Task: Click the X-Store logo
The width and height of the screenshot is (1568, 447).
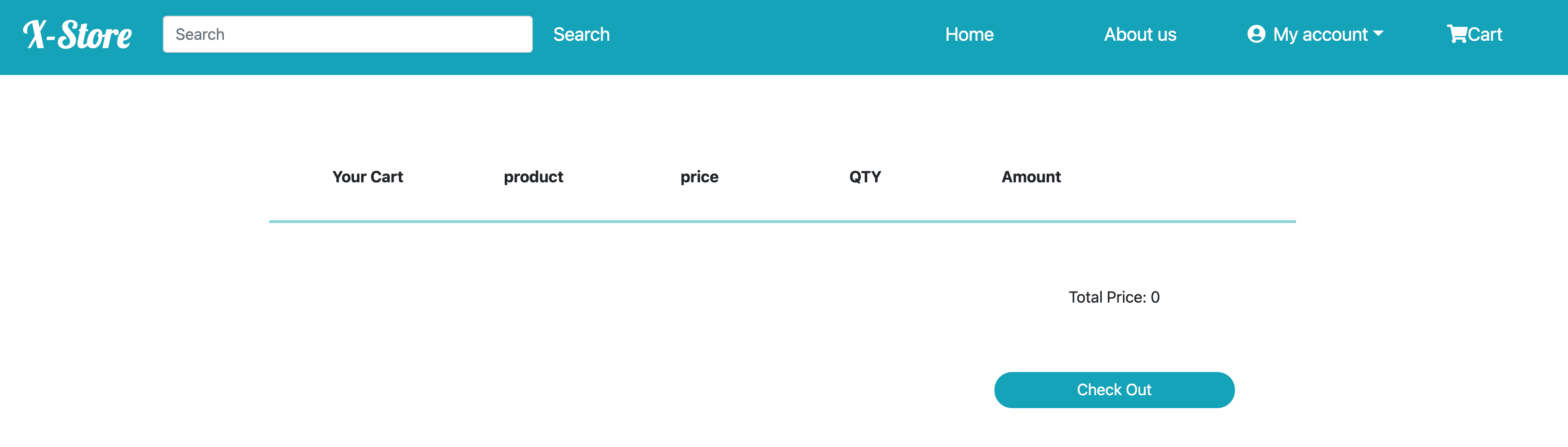Action: click(x=77, y=34)
